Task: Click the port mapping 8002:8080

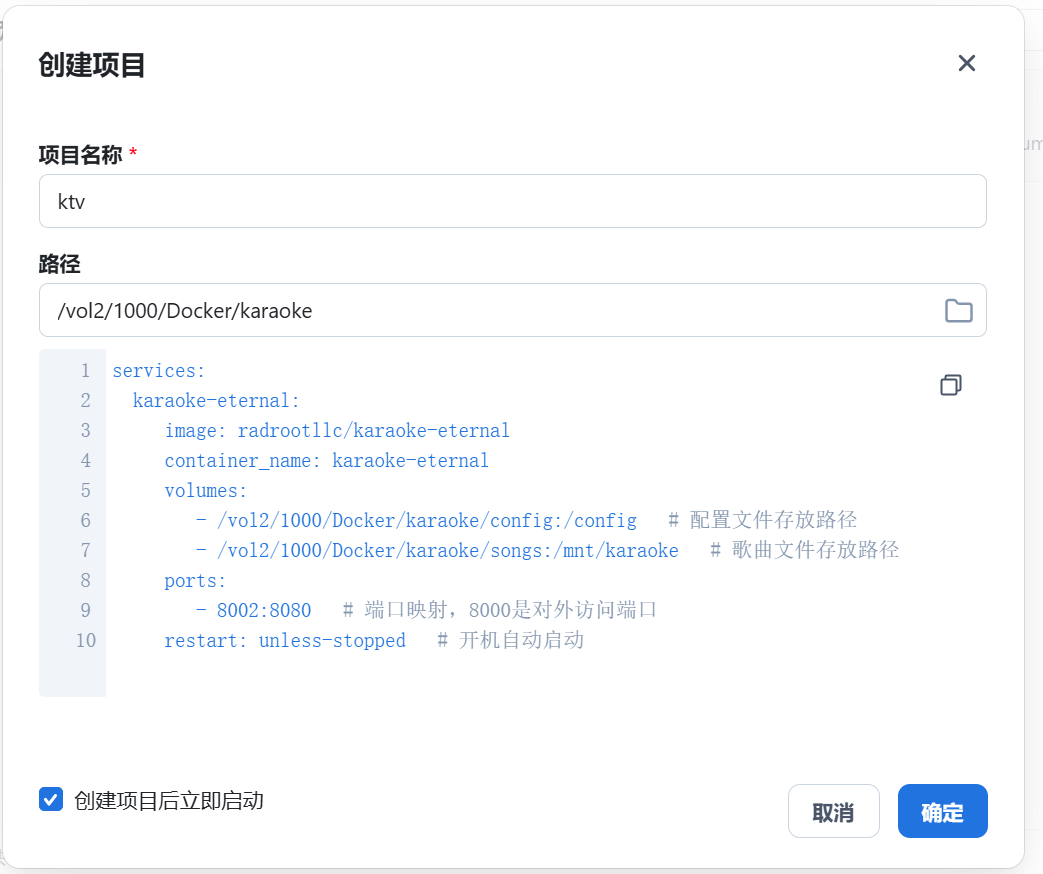Action: coord(263,610)
